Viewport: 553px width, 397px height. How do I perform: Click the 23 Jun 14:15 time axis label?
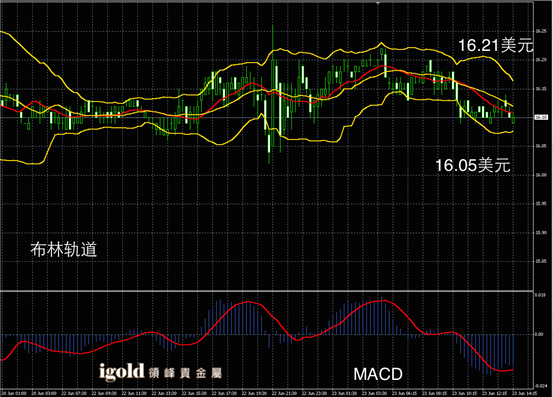(x=524, y=393)
